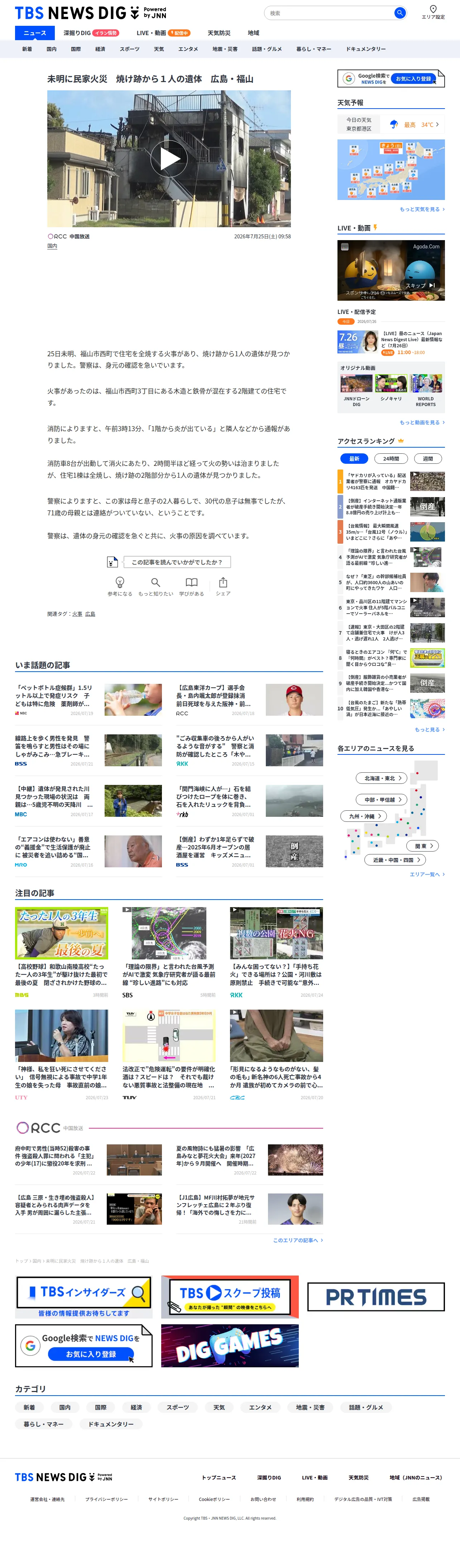Click the もっと知りたい magnifier reaction icon
460x1568 pixels.
(156, 582)
